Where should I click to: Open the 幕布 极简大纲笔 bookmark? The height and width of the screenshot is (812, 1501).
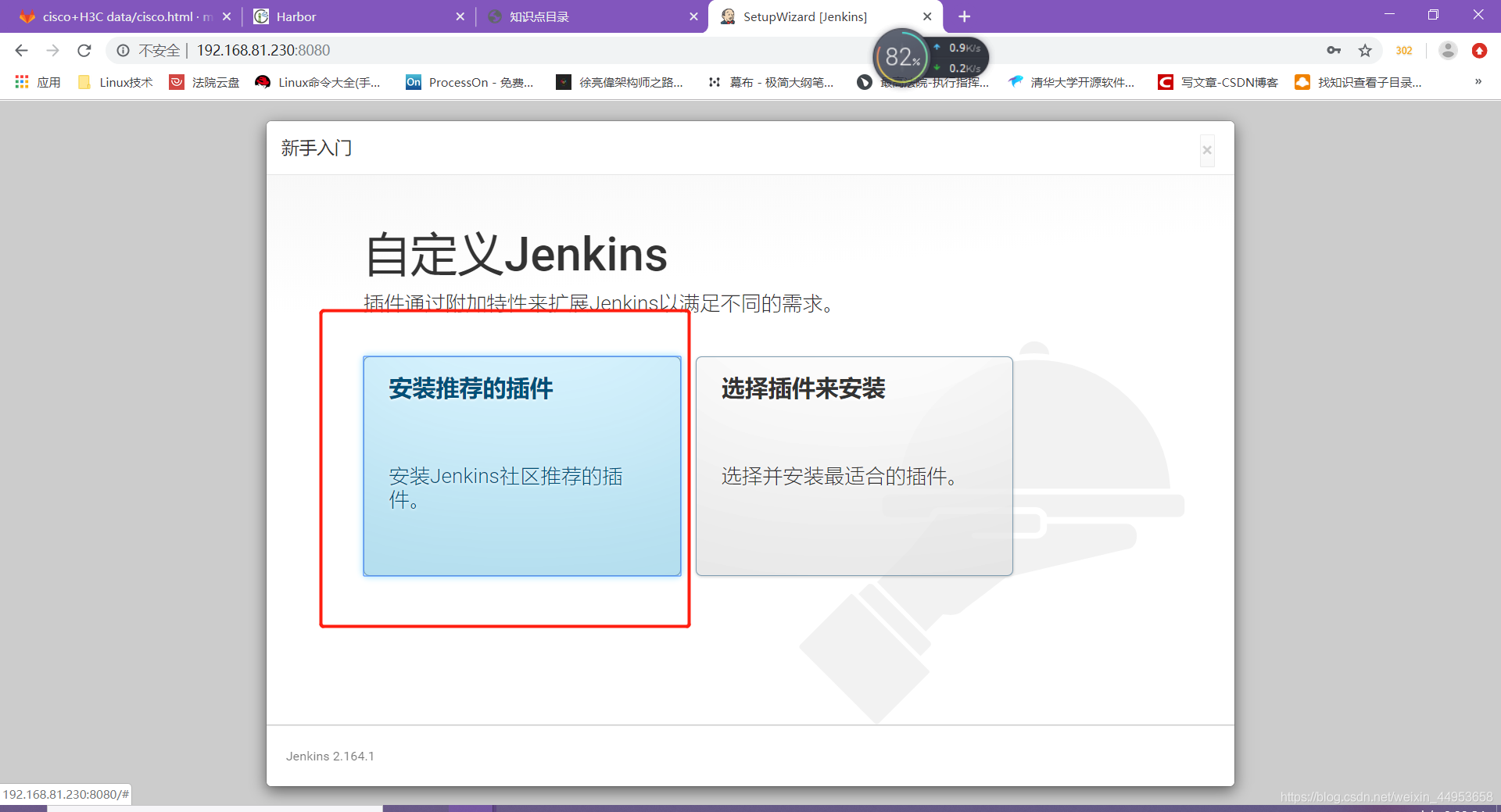pyautogui.click(x=770, y=82)
